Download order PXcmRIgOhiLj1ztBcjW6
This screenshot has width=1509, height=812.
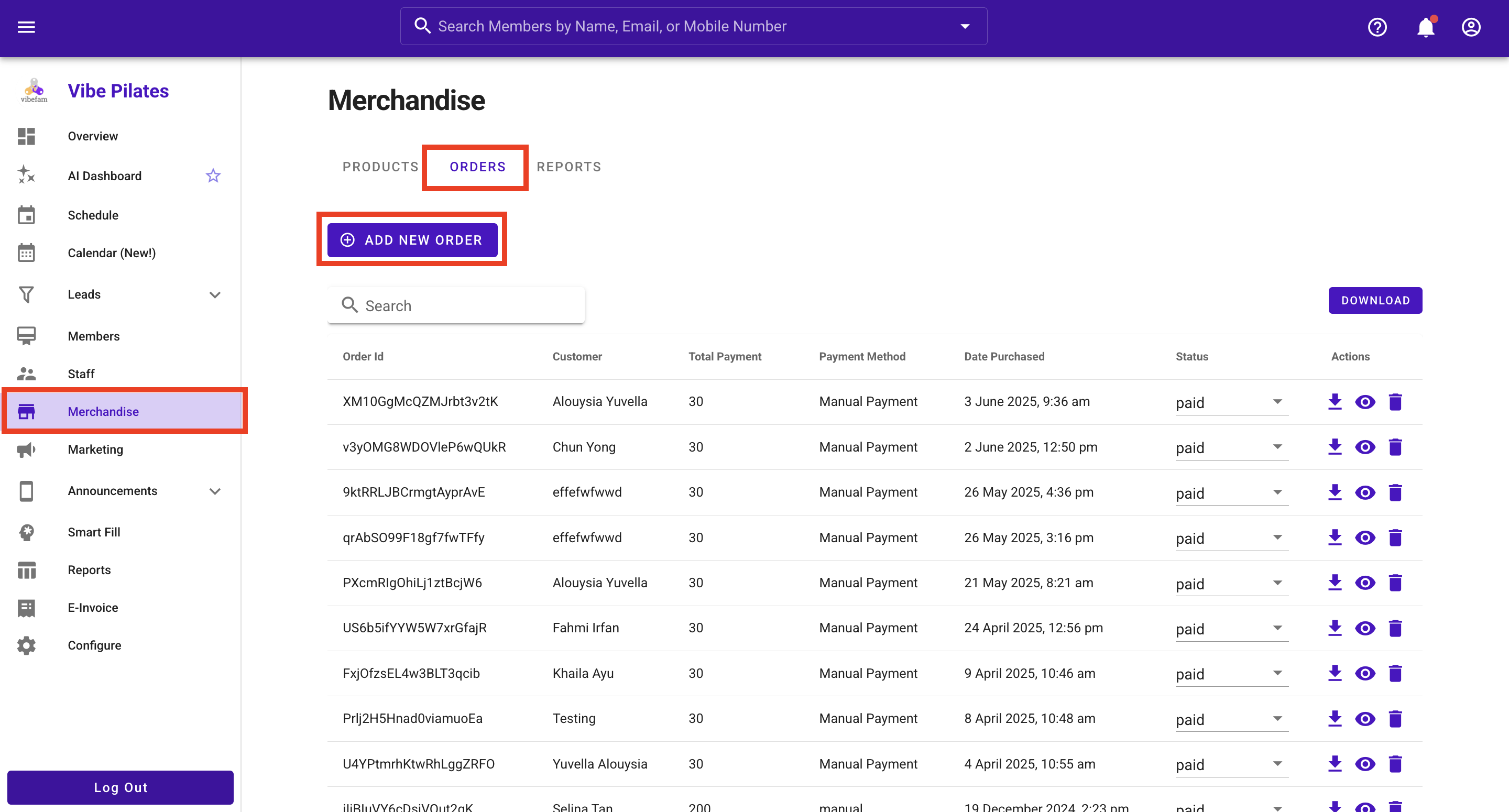pyautogui.click(x=1335, y=583)
